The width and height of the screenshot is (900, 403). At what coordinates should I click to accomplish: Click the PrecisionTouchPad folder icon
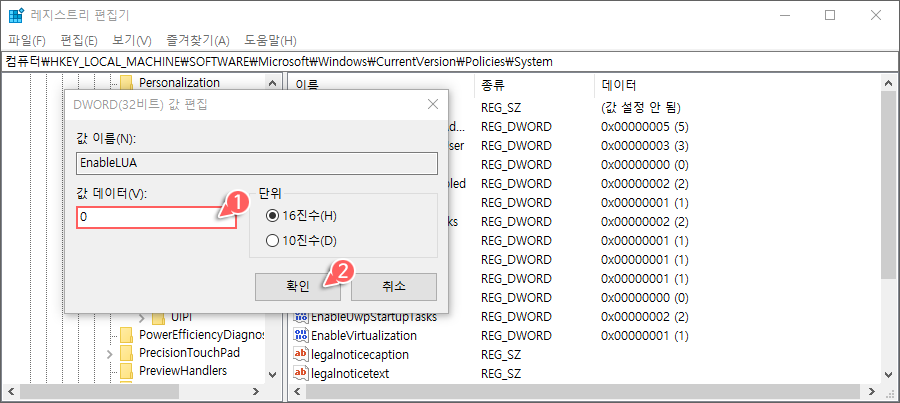[x=126, y=352]
